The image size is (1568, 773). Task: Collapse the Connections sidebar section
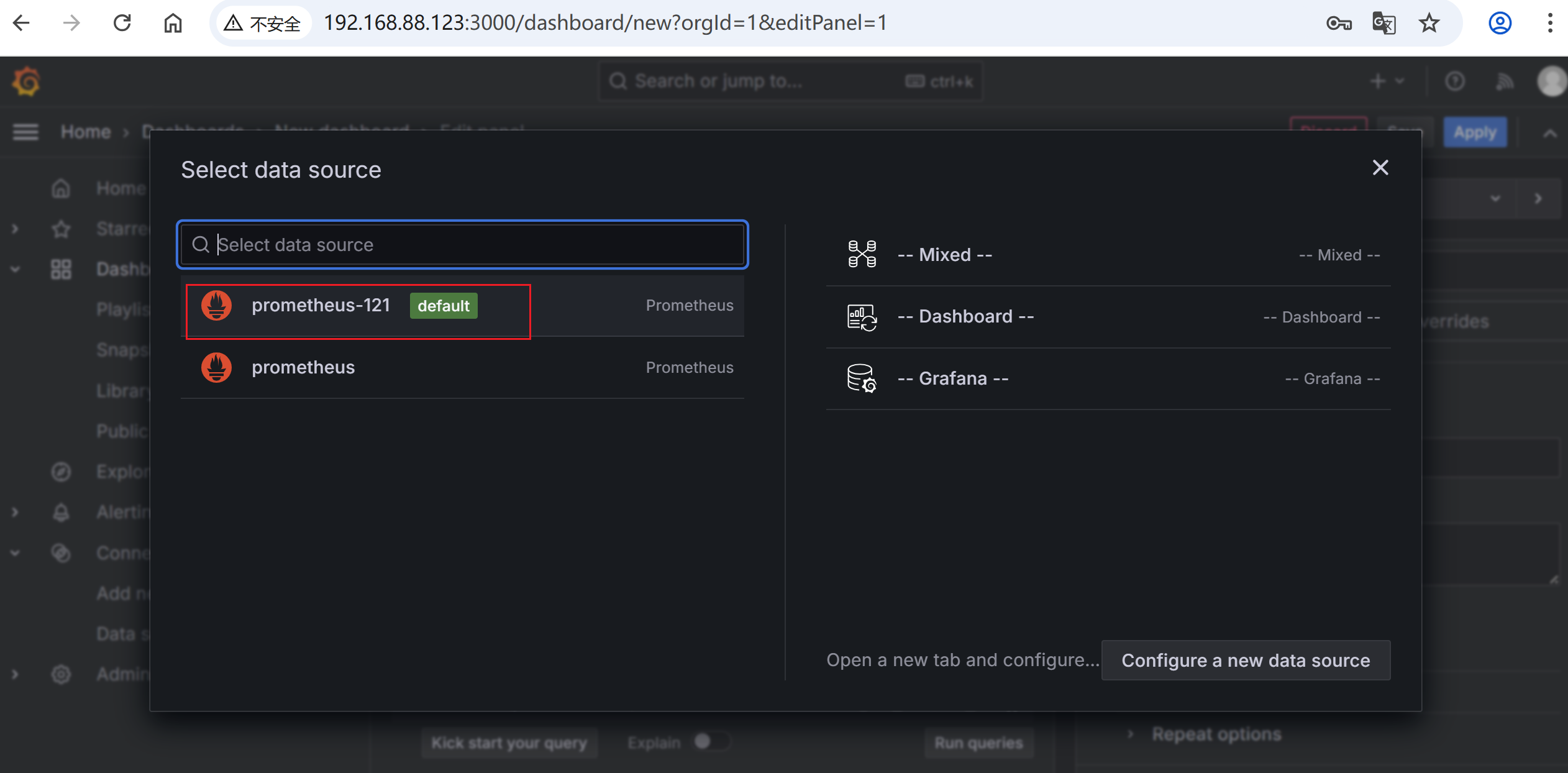[15, 552]
